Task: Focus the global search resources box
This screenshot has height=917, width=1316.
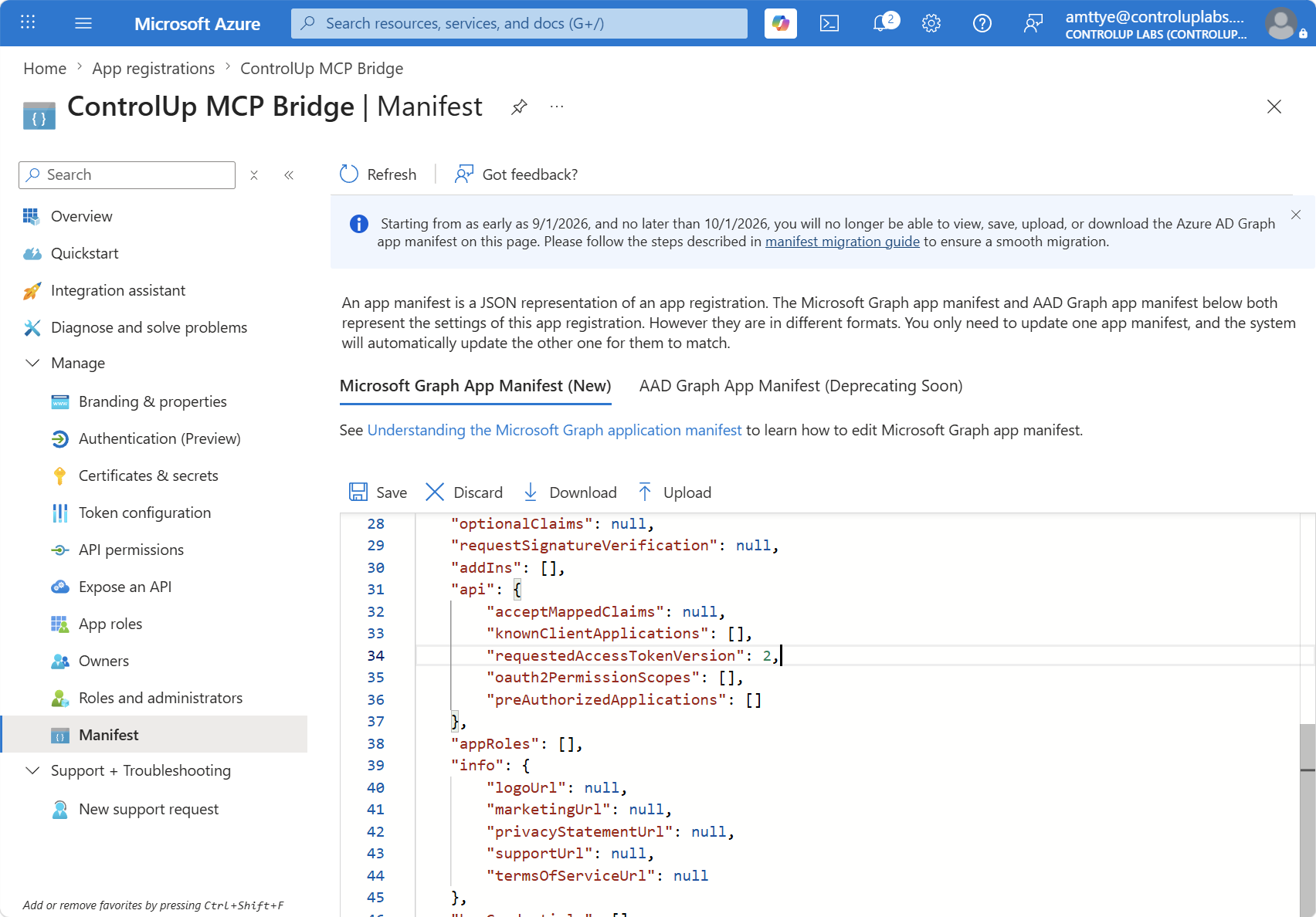Action: click(x=519, y=23)
